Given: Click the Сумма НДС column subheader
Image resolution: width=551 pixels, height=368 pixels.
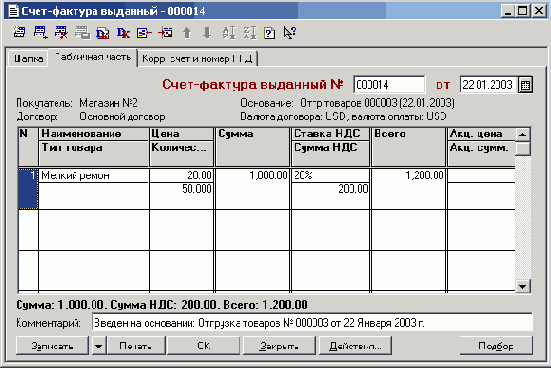Looking at the screenshot, I should 330,153.
